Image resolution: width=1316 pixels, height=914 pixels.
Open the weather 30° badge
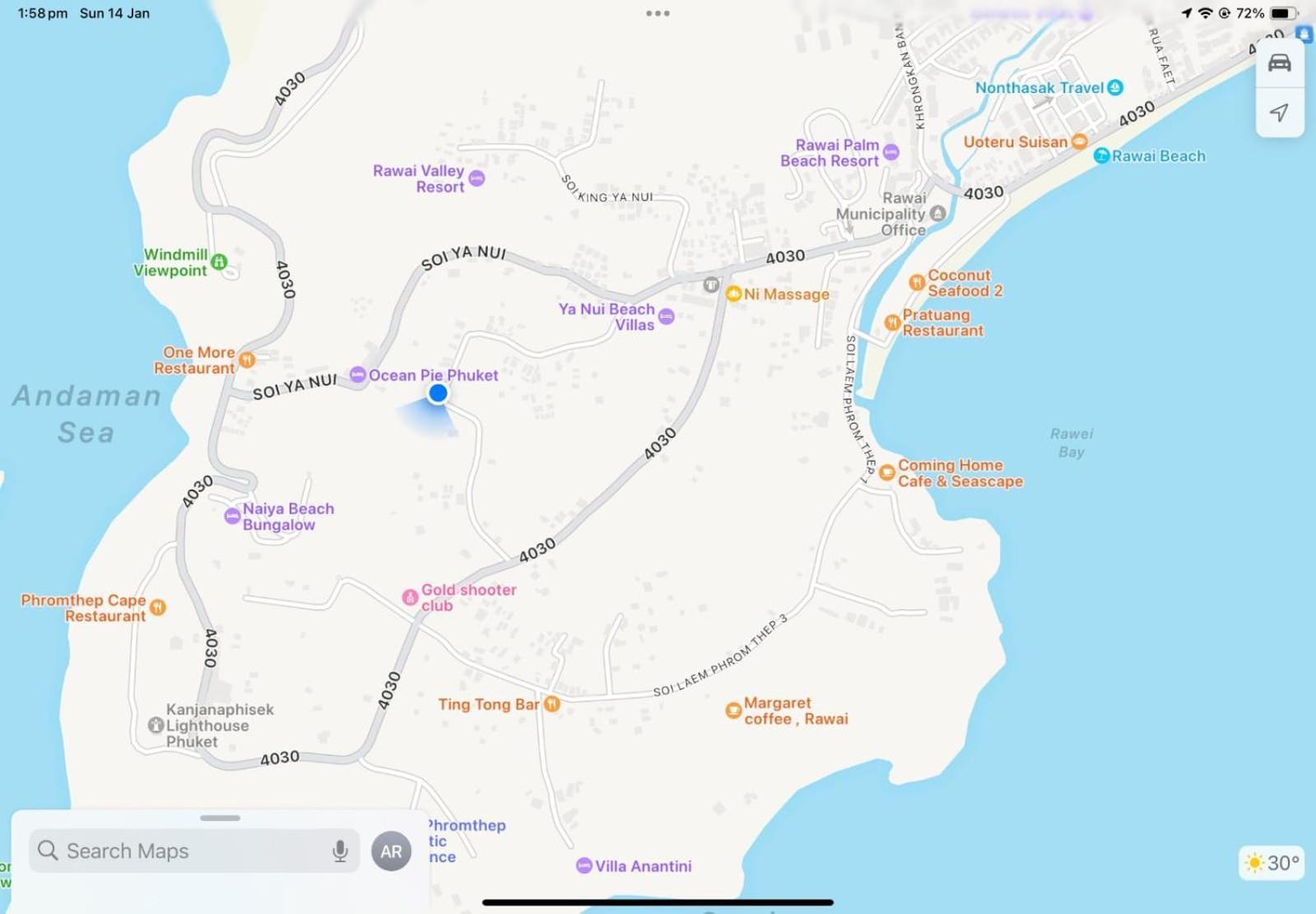pyautogui.click(x=1272, y=862)
